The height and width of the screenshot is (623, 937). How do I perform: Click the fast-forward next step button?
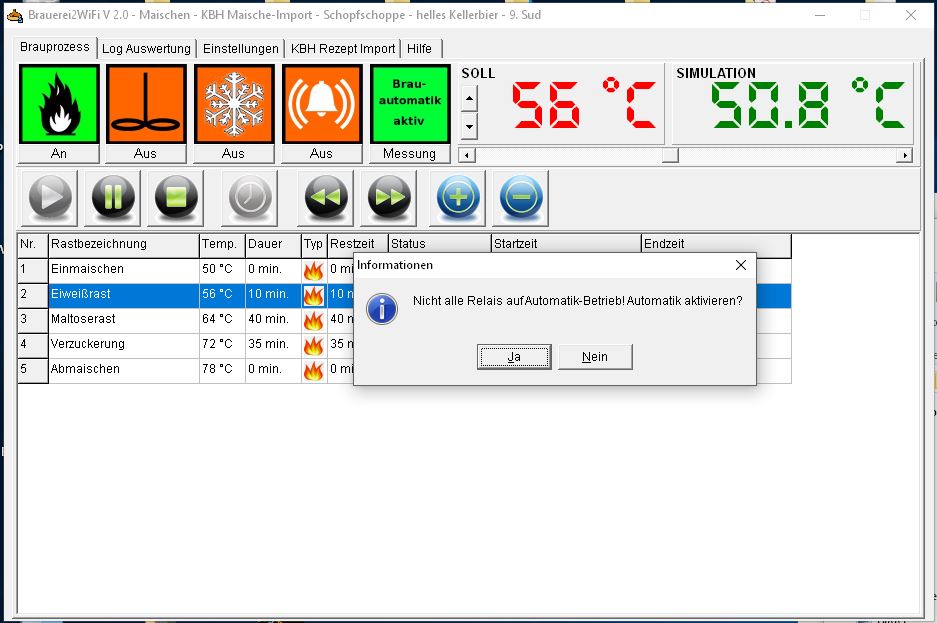391,197
